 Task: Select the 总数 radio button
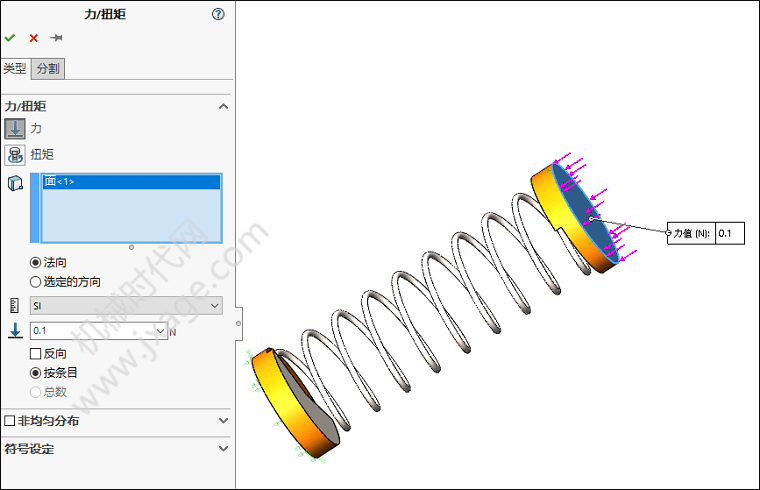(x=35, y=392)
